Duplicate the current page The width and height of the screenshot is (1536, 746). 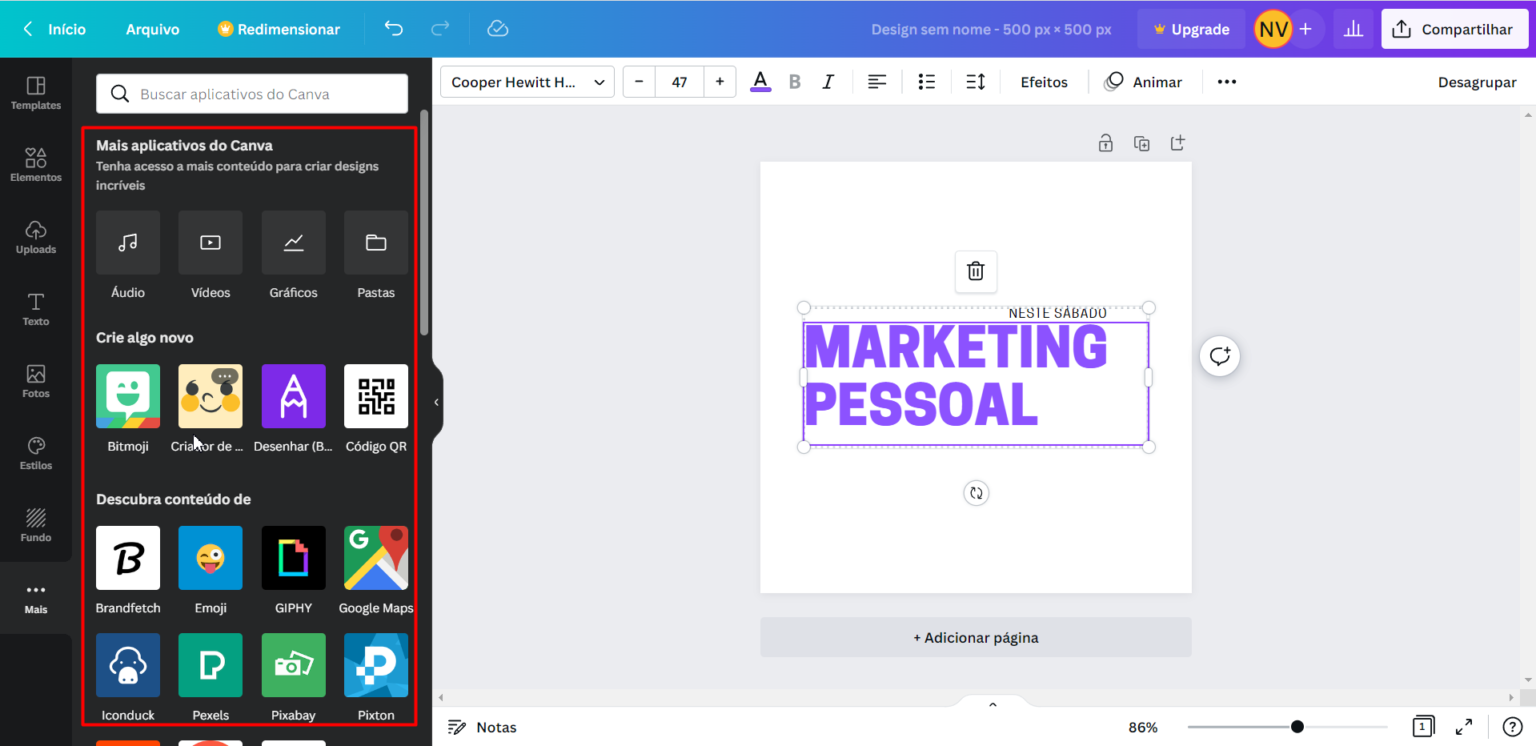pyautogui.click(x=1141, y=143)
